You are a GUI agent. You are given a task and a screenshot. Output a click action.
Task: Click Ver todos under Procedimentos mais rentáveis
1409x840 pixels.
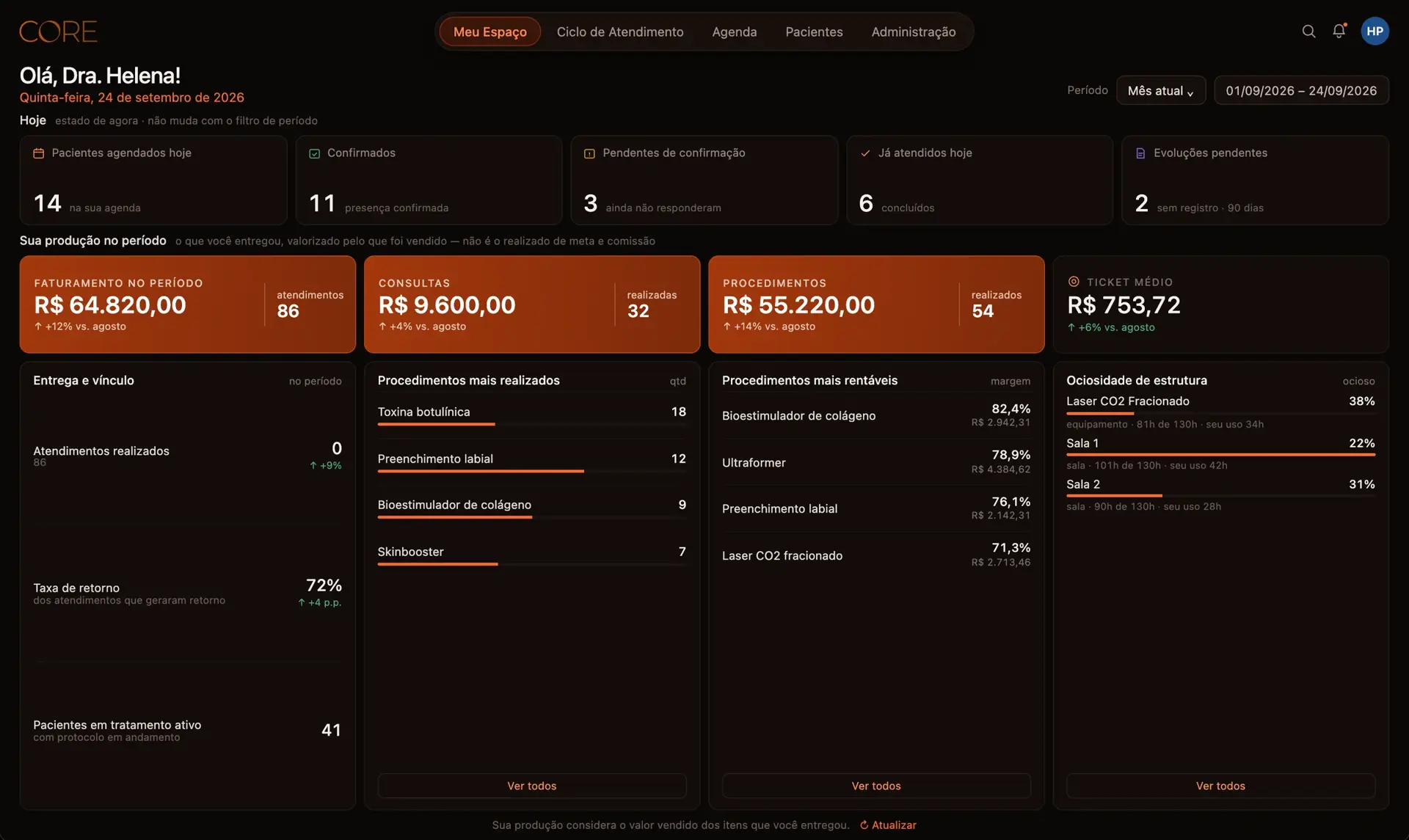[x=876, y=786]
